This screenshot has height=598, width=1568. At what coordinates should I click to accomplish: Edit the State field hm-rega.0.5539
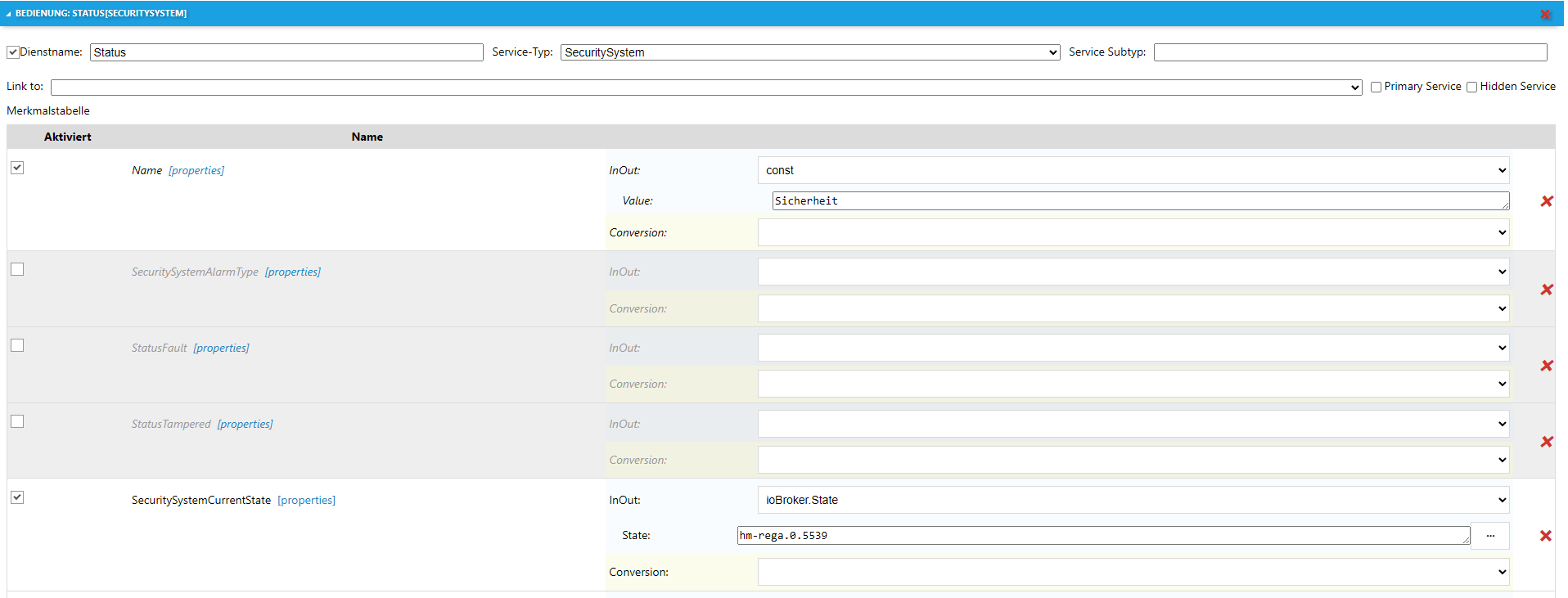point(1104,536)
